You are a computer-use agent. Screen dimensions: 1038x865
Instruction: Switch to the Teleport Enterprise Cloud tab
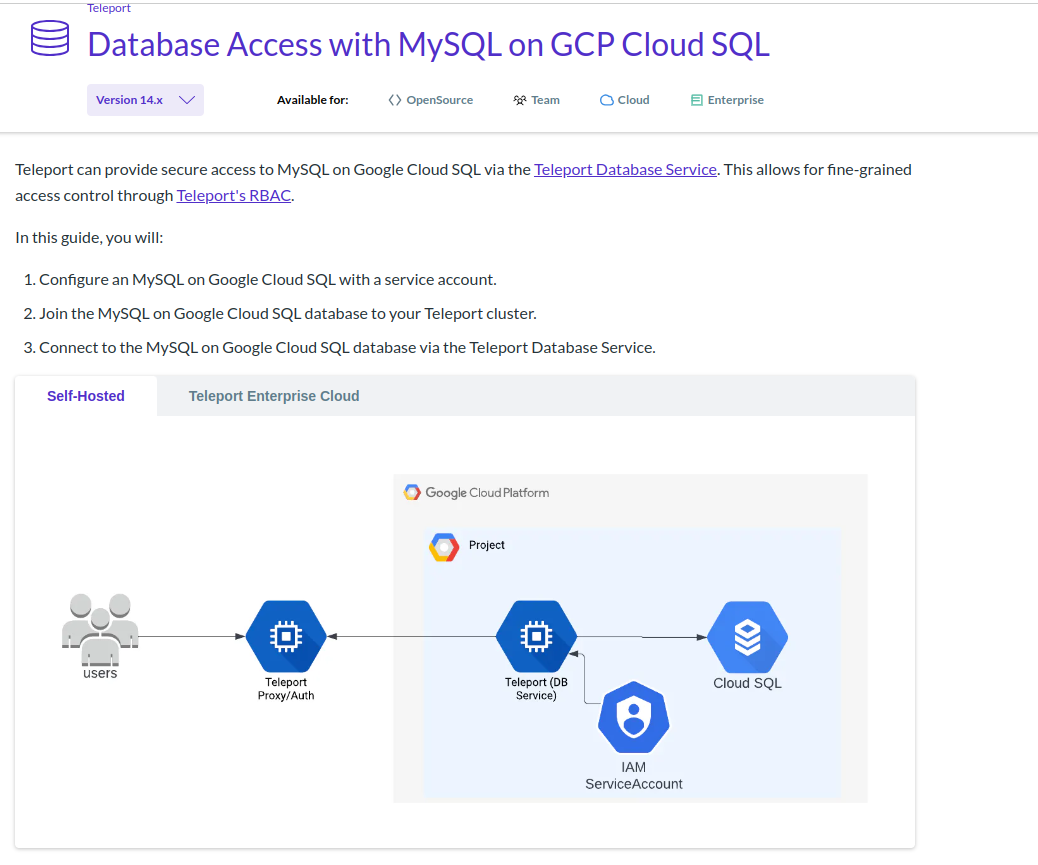tap(274, 396)
